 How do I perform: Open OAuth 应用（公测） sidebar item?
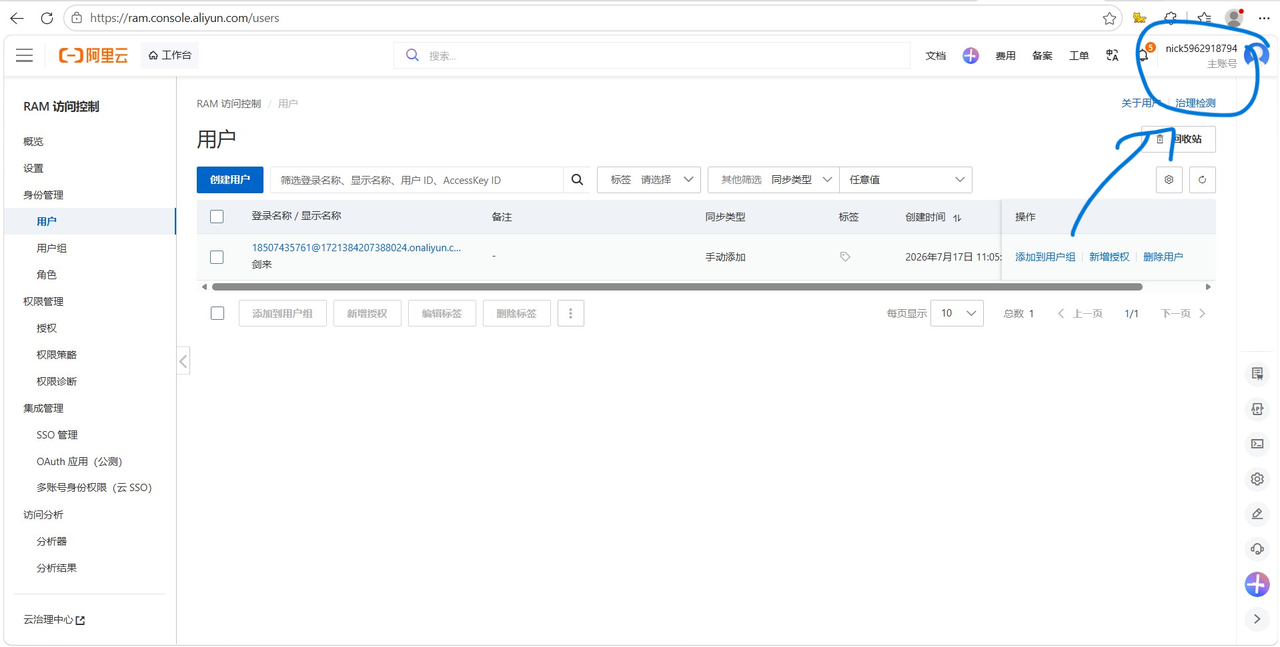click(x=79, y=462)
